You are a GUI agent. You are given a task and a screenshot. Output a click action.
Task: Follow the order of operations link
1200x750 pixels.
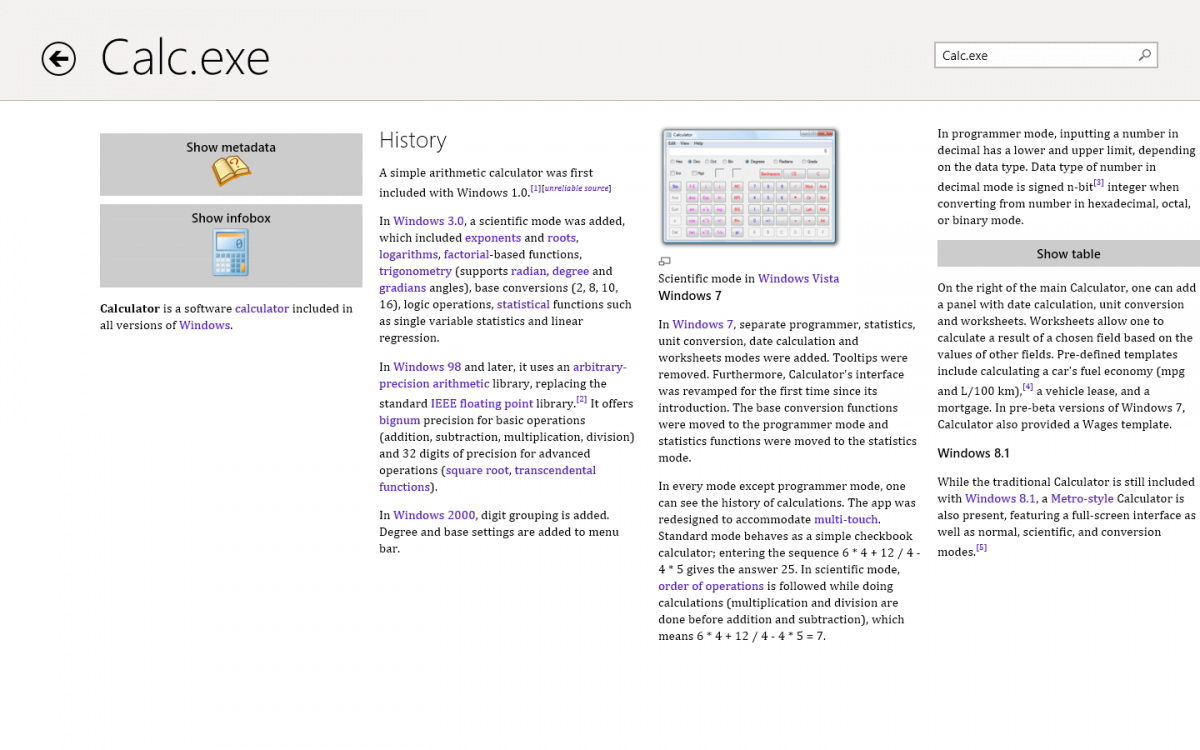click(x=710, y=587)
